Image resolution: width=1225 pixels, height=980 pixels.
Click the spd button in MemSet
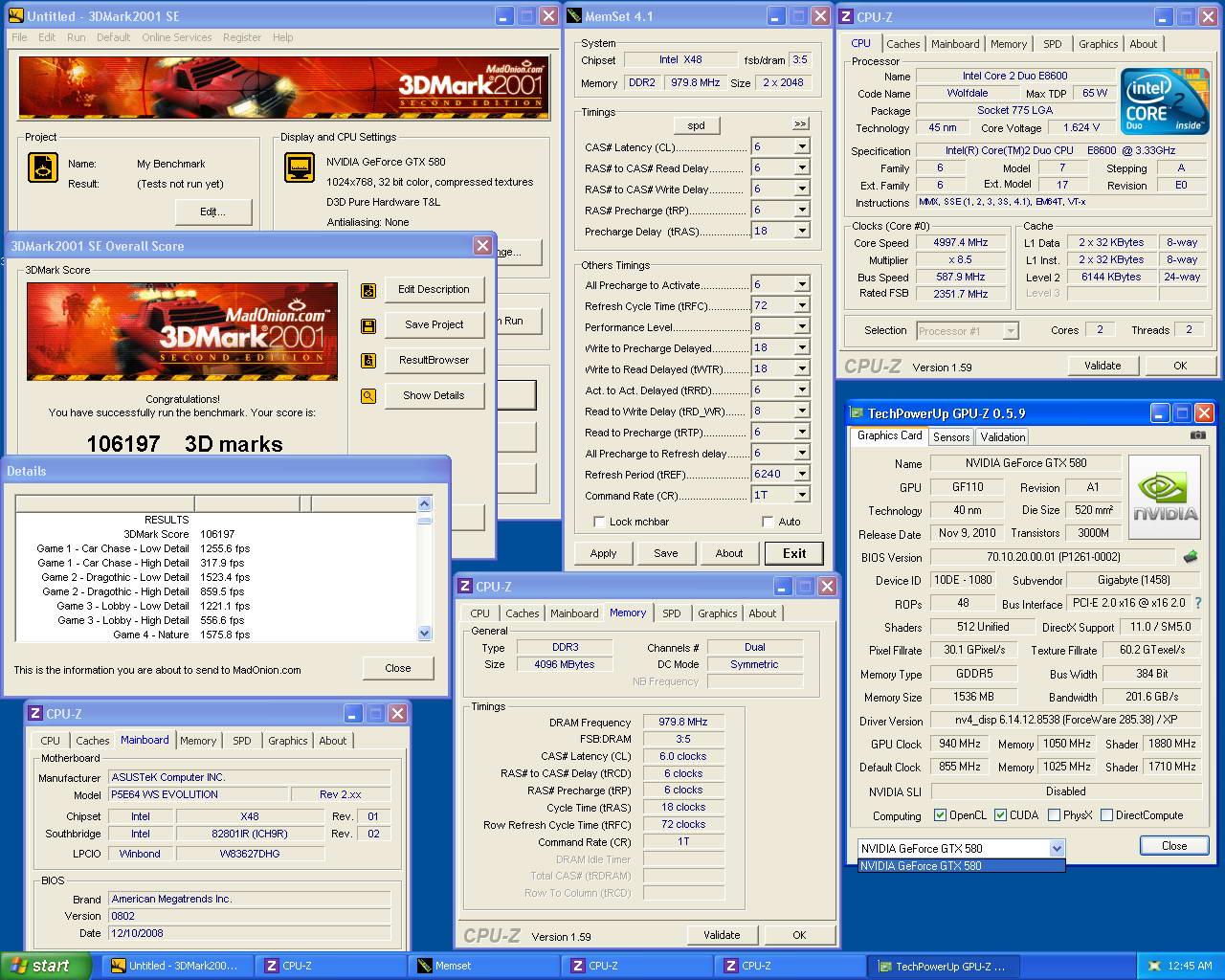point(697,125)
